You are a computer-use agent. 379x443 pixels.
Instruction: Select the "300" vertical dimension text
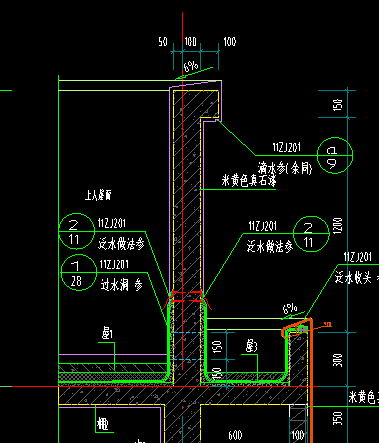pos(337,360)
